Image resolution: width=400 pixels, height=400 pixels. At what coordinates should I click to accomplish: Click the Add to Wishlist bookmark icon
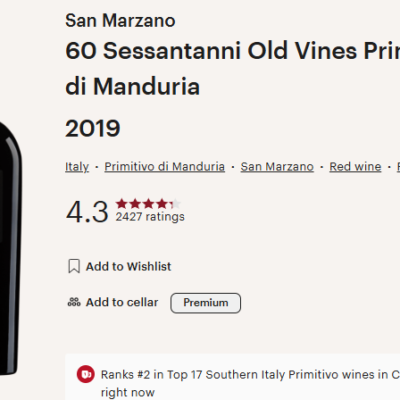tap(74, 266)
